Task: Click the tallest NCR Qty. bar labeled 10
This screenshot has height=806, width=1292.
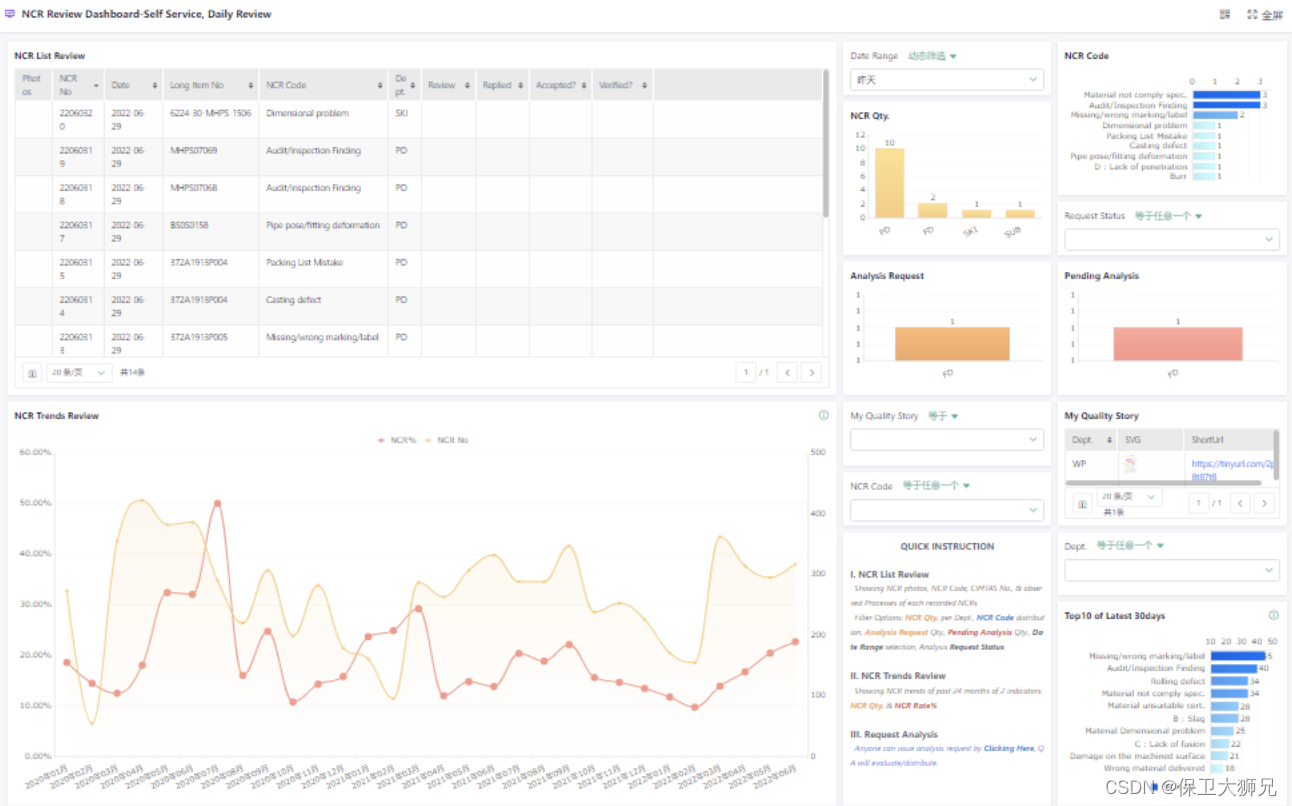Action: tap(889, 183)
